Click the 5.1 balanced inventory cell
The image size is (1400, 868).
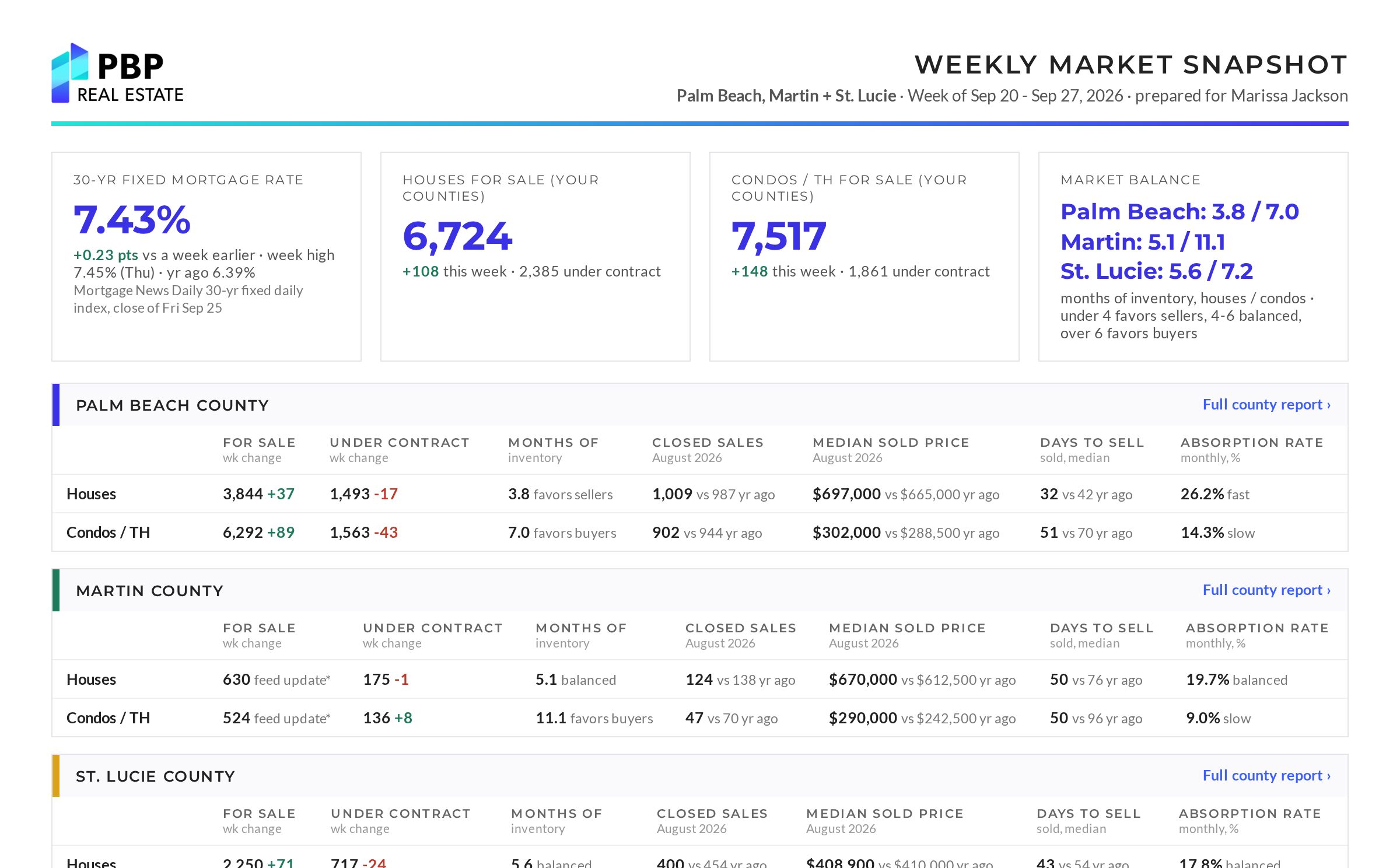point(576,680)
